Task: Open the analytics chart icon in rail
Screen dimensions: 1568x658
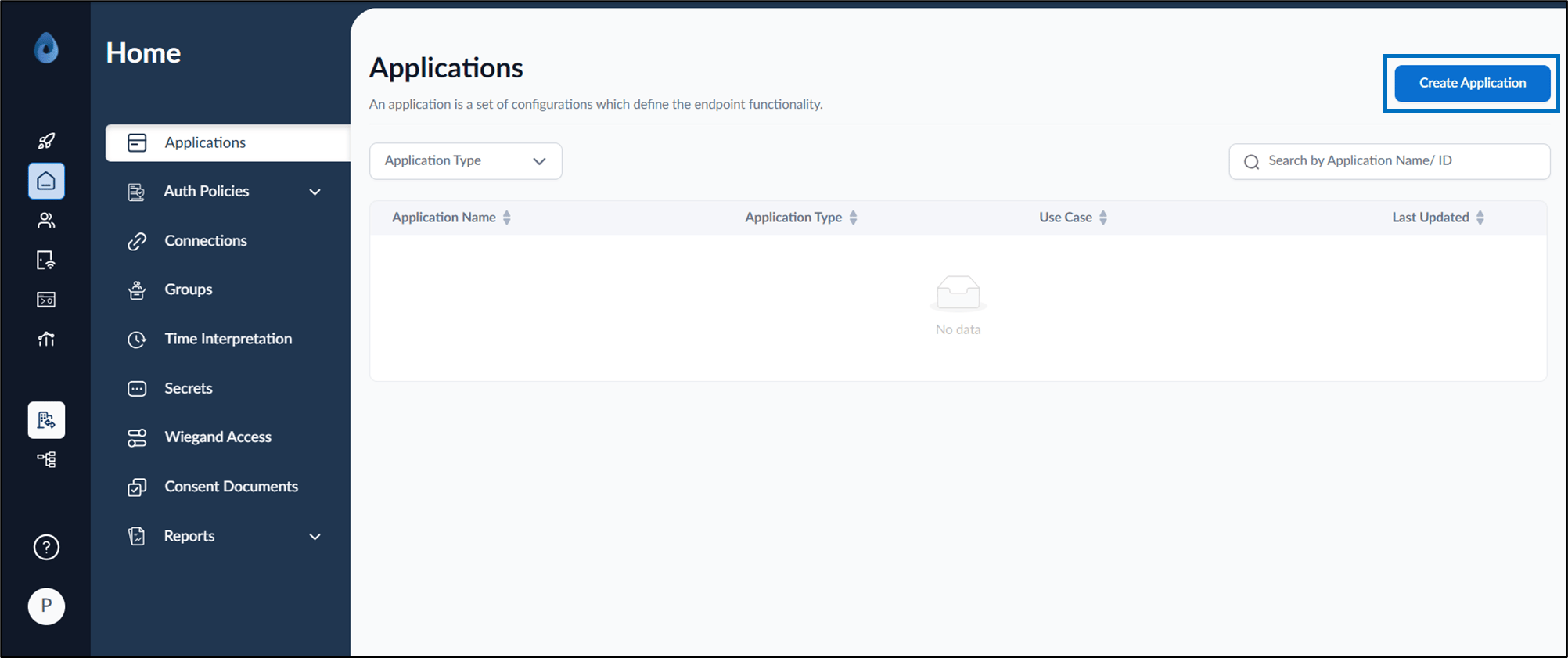Action: [46, 339]
